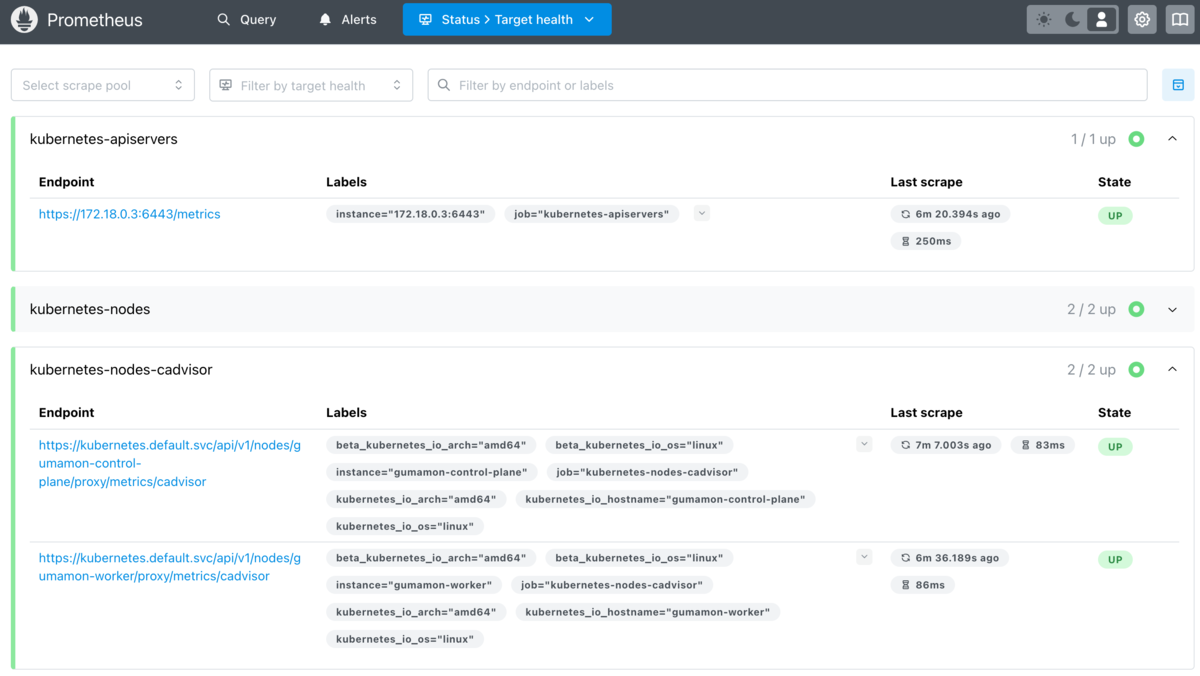
Task: Click the "6m 36.189s ago" last scrape badge
Action: (x=950, y=558)
